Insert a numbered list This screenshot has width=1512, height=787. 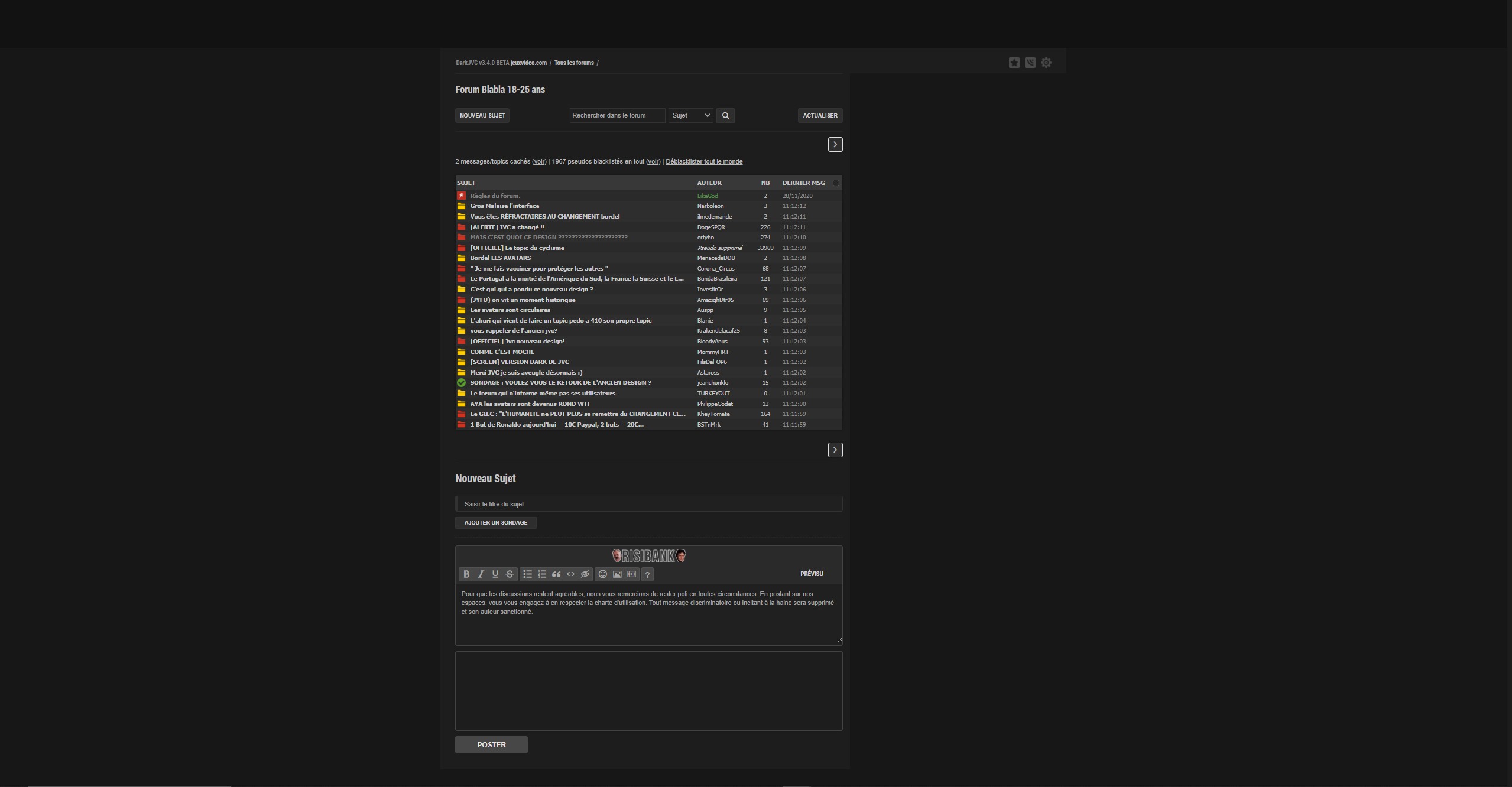tap(542, 574)
